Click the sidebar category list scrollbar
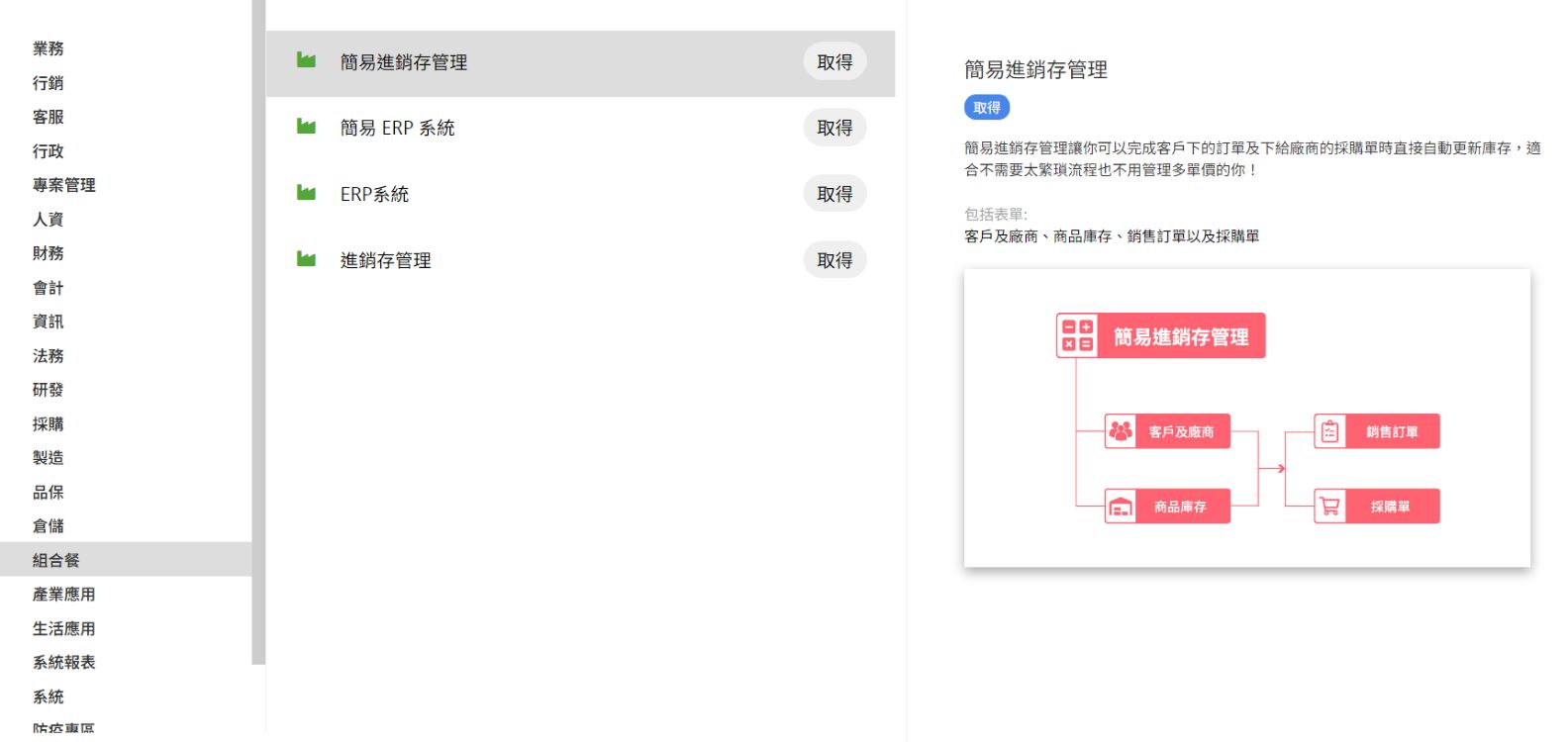 coord(258,331)
